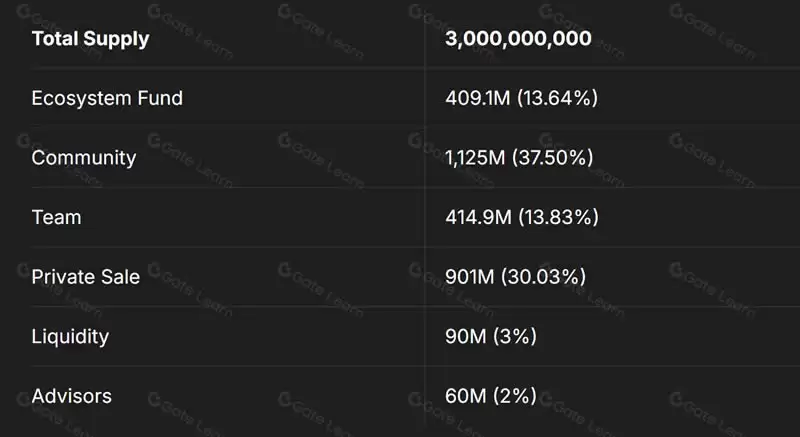
Task: Click the 30.03% private sale percentage
Action: coord(543,277)
